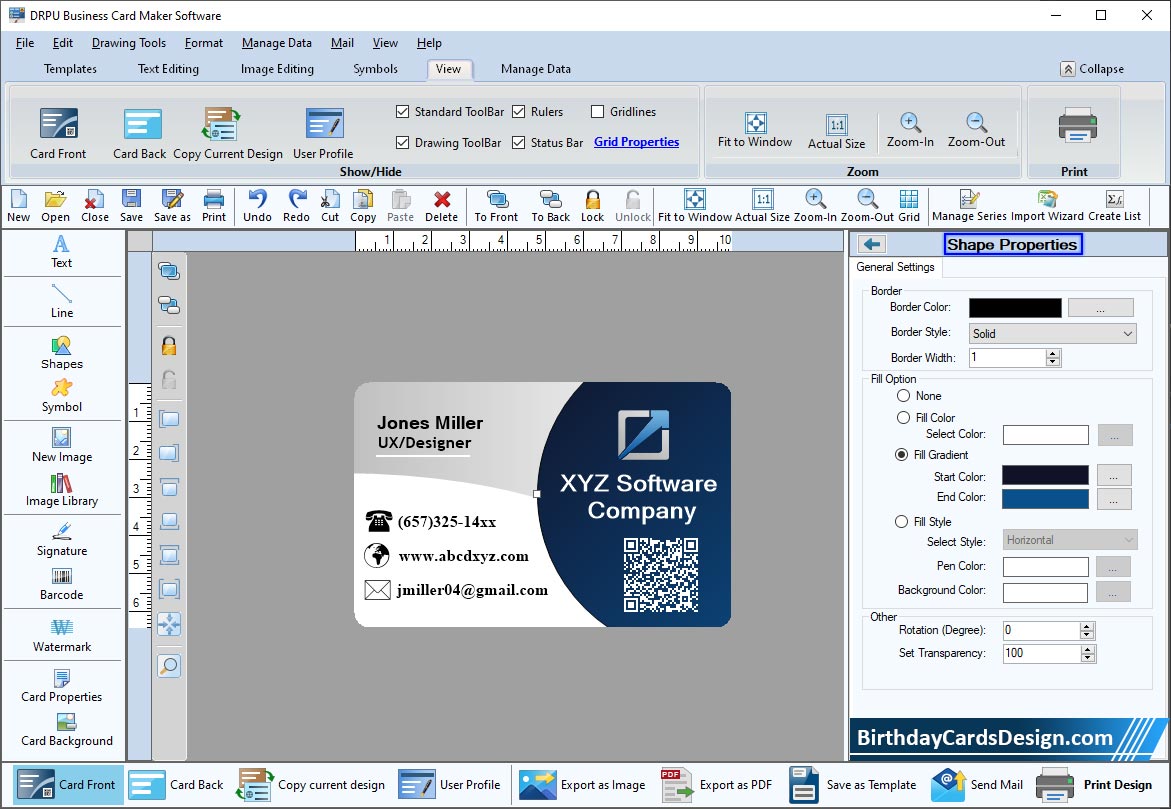Click the ribbon Print icon
Viewport: 1171px width, 809px height.
tap(1077, 125)
